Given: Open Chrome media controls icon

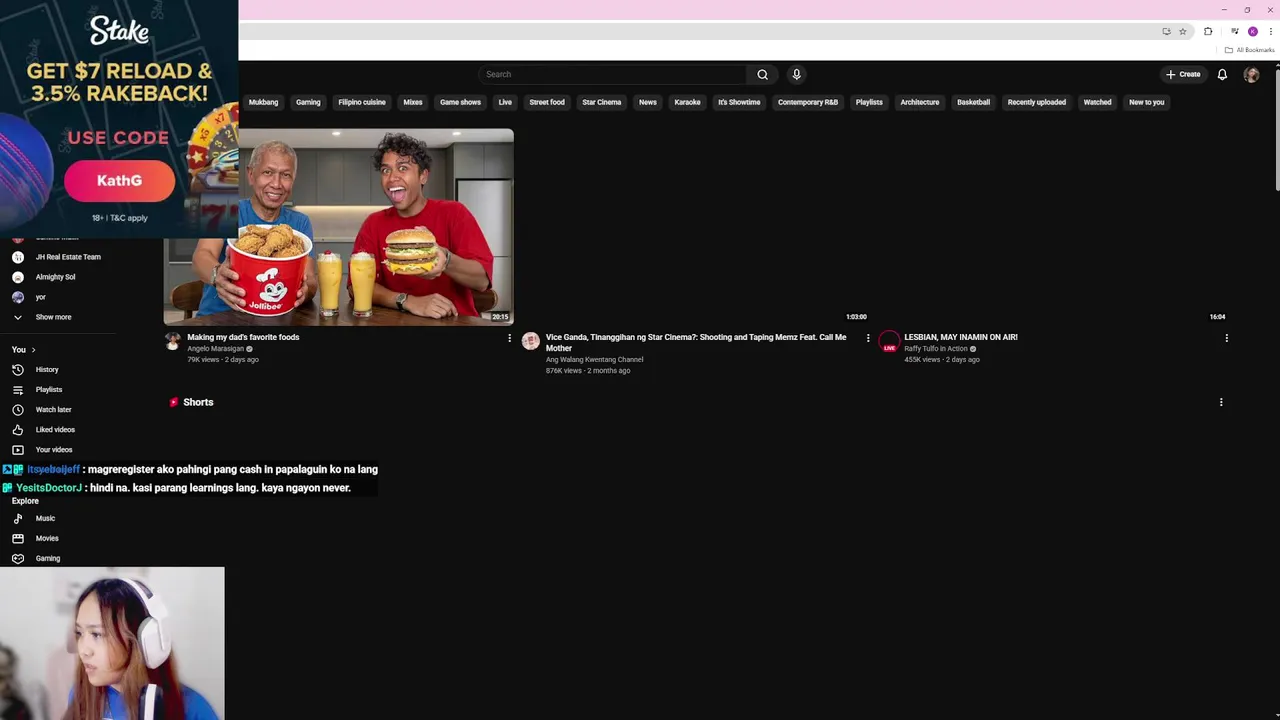Looking at the screenshot, I should pyautogui.click(x=1235, y=31).
